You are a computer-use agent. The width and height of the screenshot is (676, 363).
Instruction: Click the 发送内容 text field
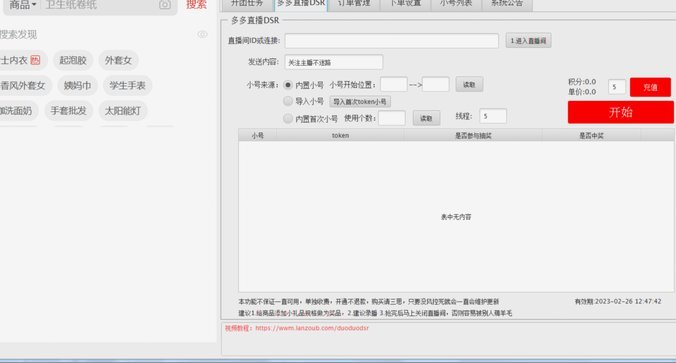tap(334, 62)
